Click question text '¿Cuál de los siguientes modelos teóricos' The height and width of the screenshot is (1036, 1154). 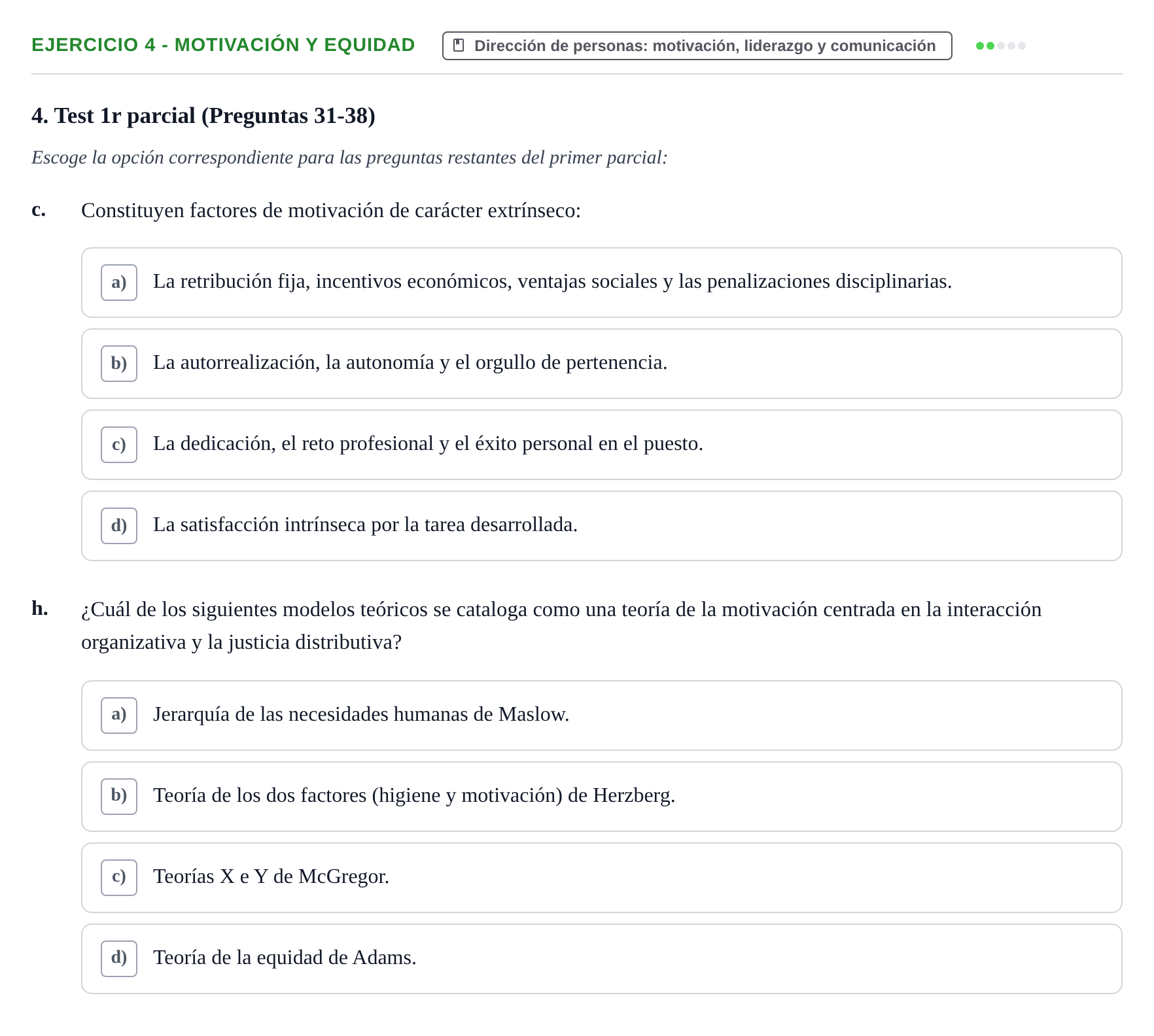(x=561, y=626)
